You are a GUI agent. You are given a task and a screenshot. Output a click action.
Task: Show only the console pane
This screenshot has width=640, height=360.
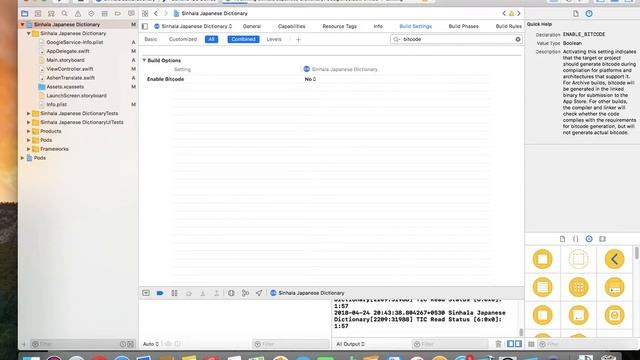click(518, 344)
